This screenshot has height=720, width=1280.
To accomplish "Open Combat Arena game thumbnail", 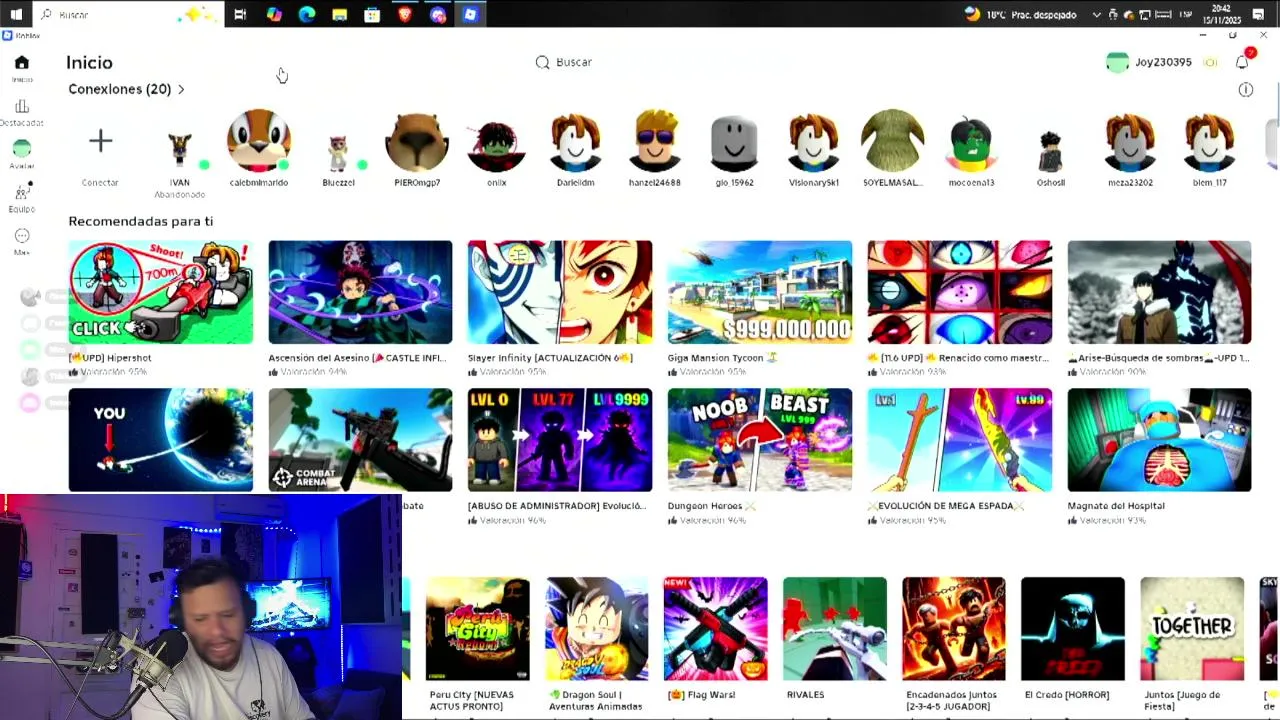I will click(360, 440).
